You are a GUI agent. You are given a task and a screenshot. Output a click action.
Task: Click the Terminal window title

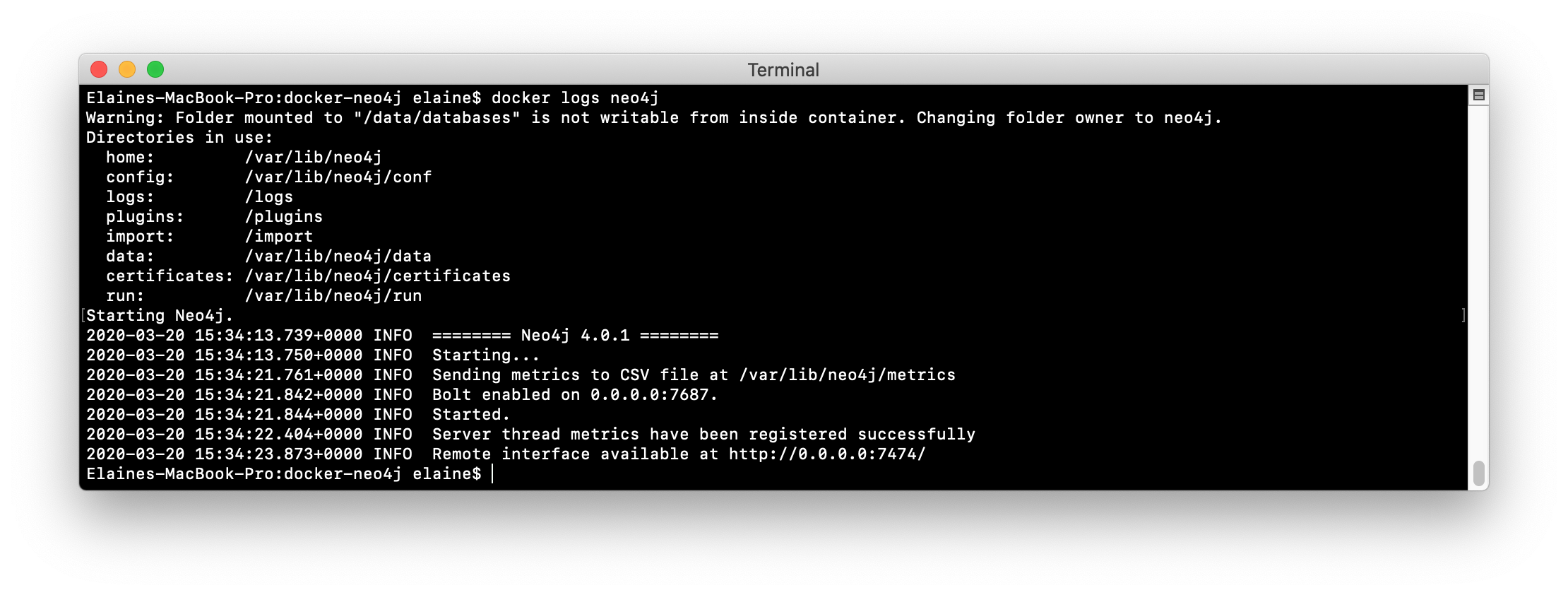click(783, 69)
